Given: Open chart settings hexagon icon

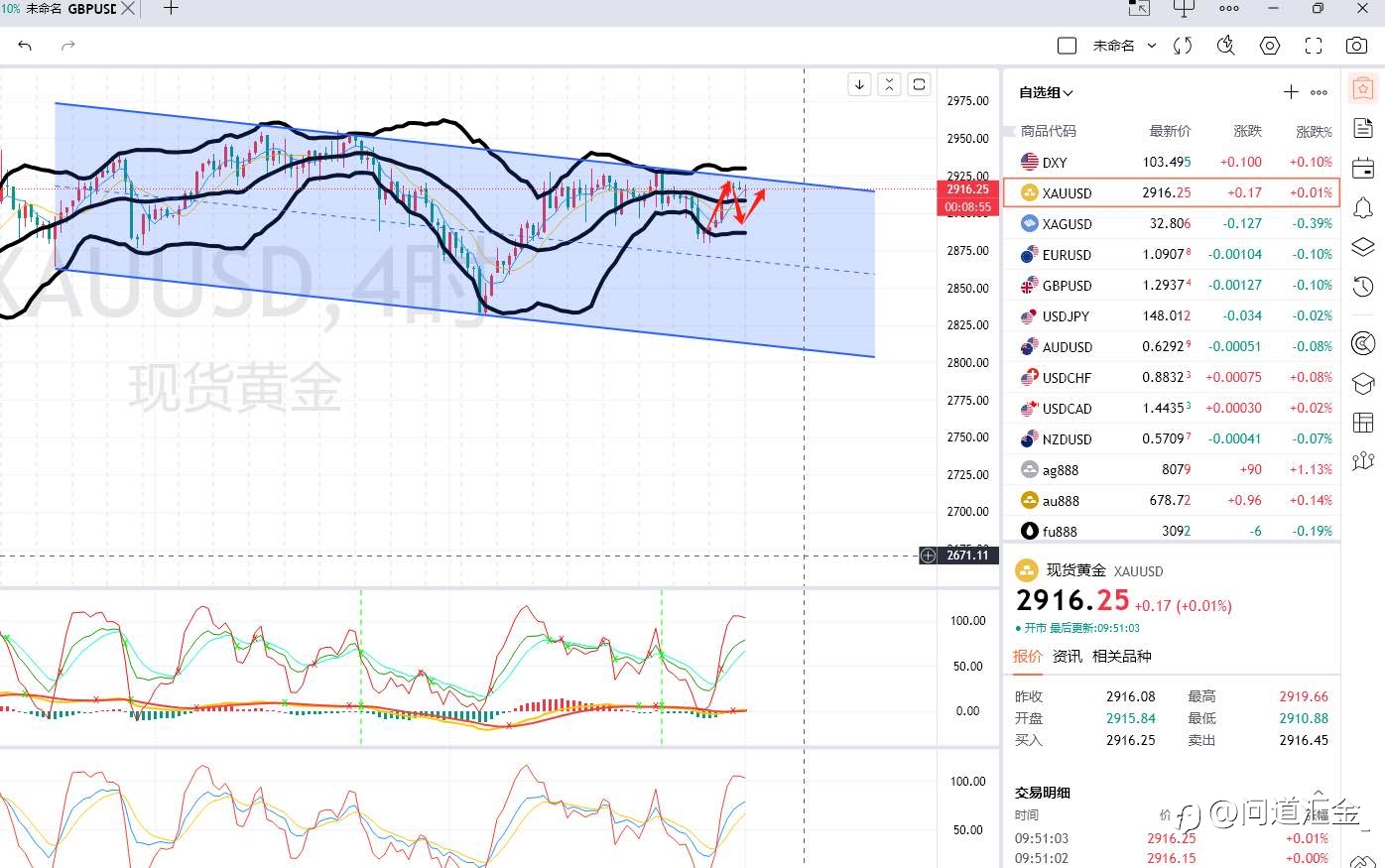Looking at the screenshot, I should pyautogui.click(x=1270, y=46).
